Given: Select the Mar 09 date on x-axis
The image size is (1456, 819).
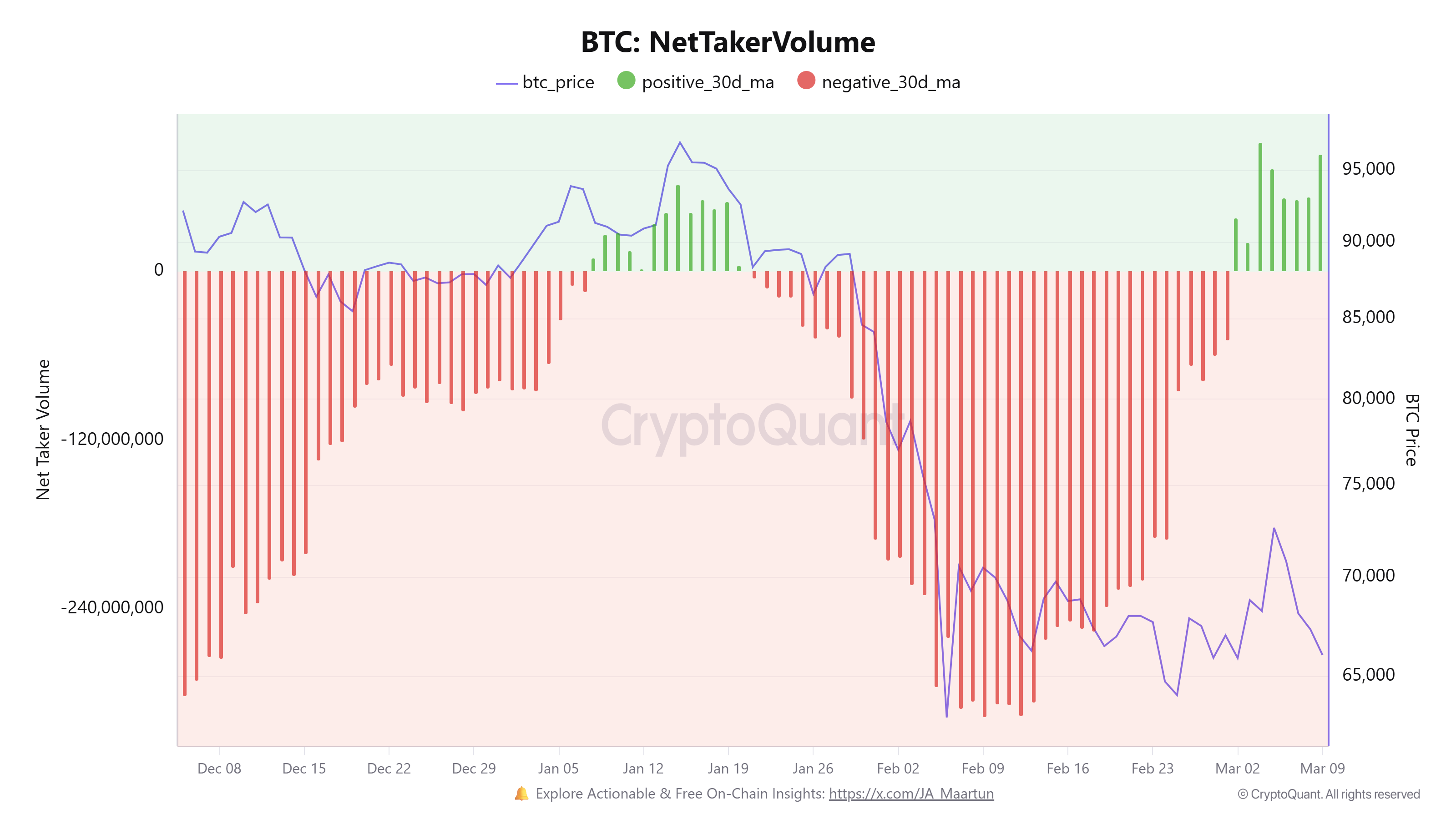Looking at the screenshot, I should (1322, 768).
